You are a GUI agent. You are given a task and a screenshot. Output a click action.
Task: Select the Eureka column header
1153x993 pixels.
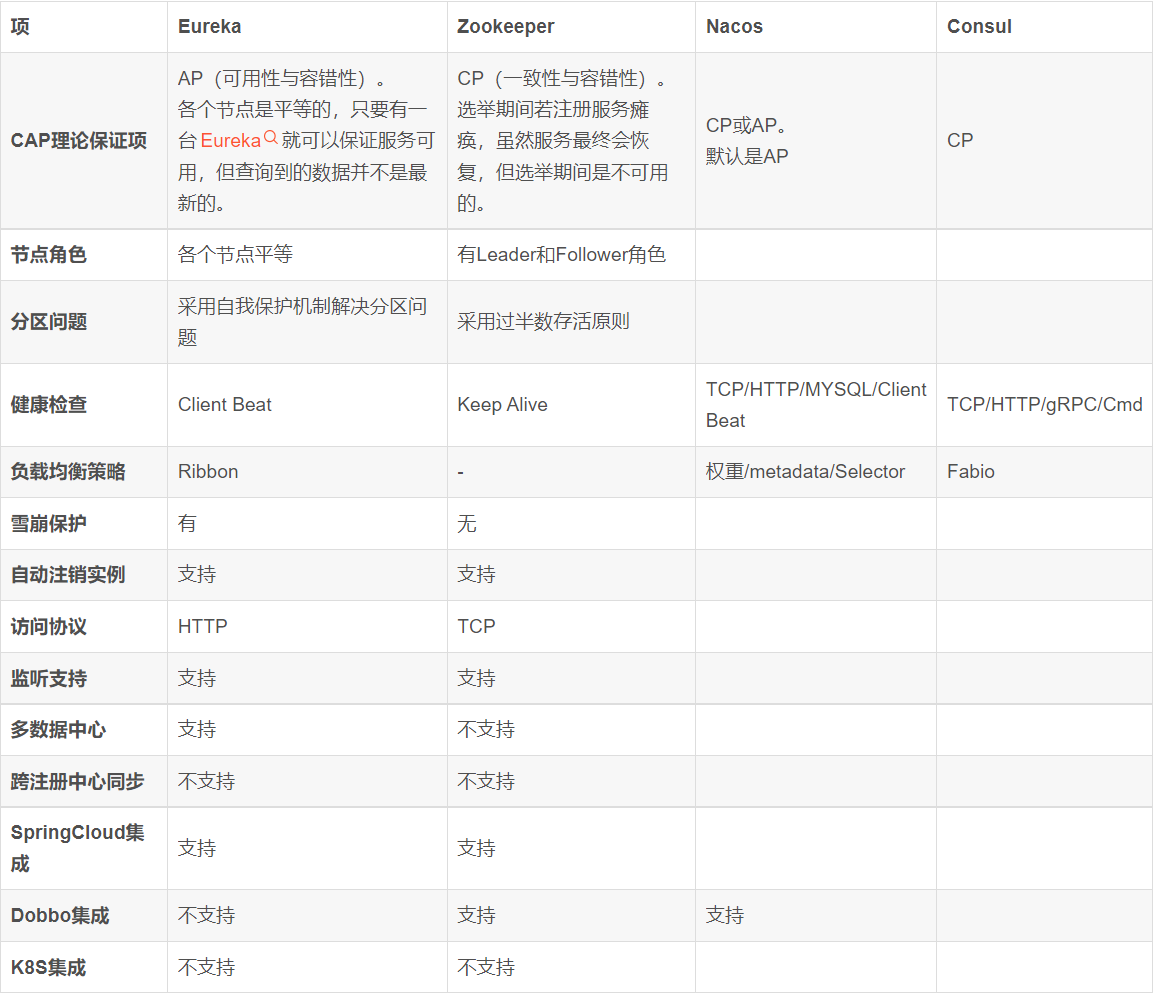[210, 26]
